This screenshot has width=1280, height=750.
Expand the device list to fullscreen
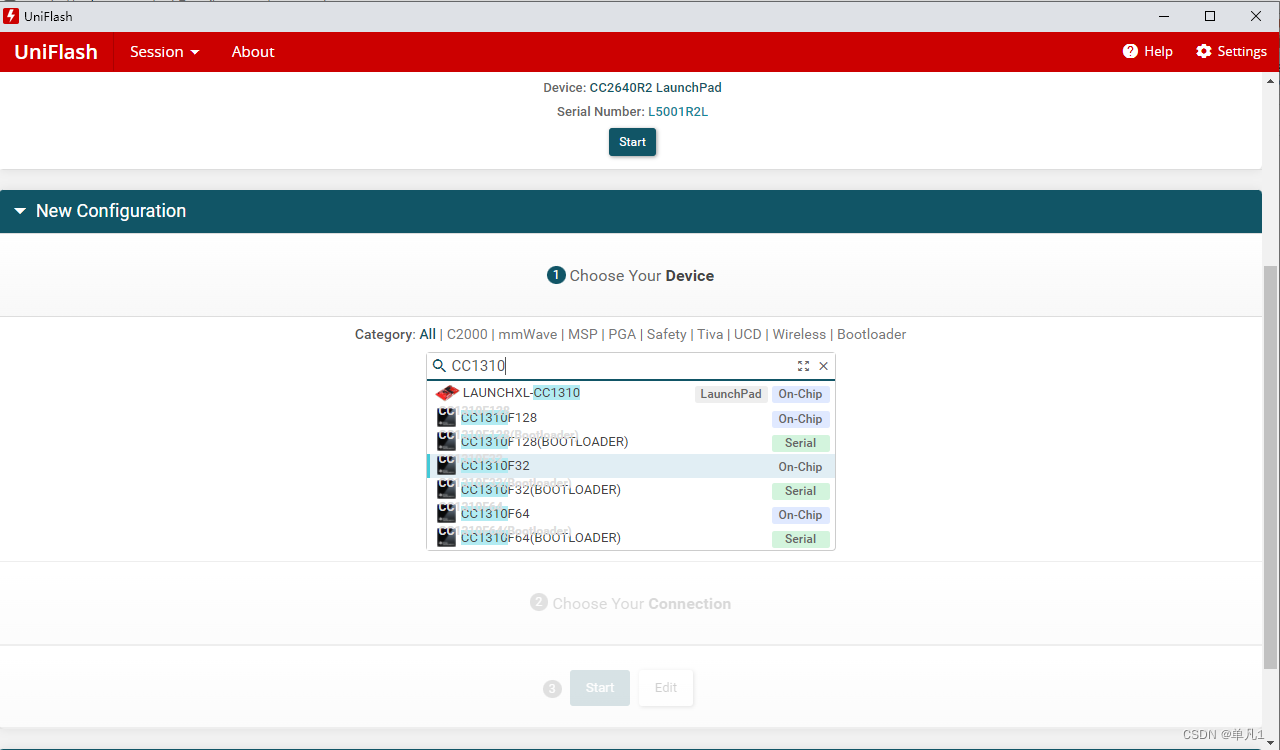point(803,366)
